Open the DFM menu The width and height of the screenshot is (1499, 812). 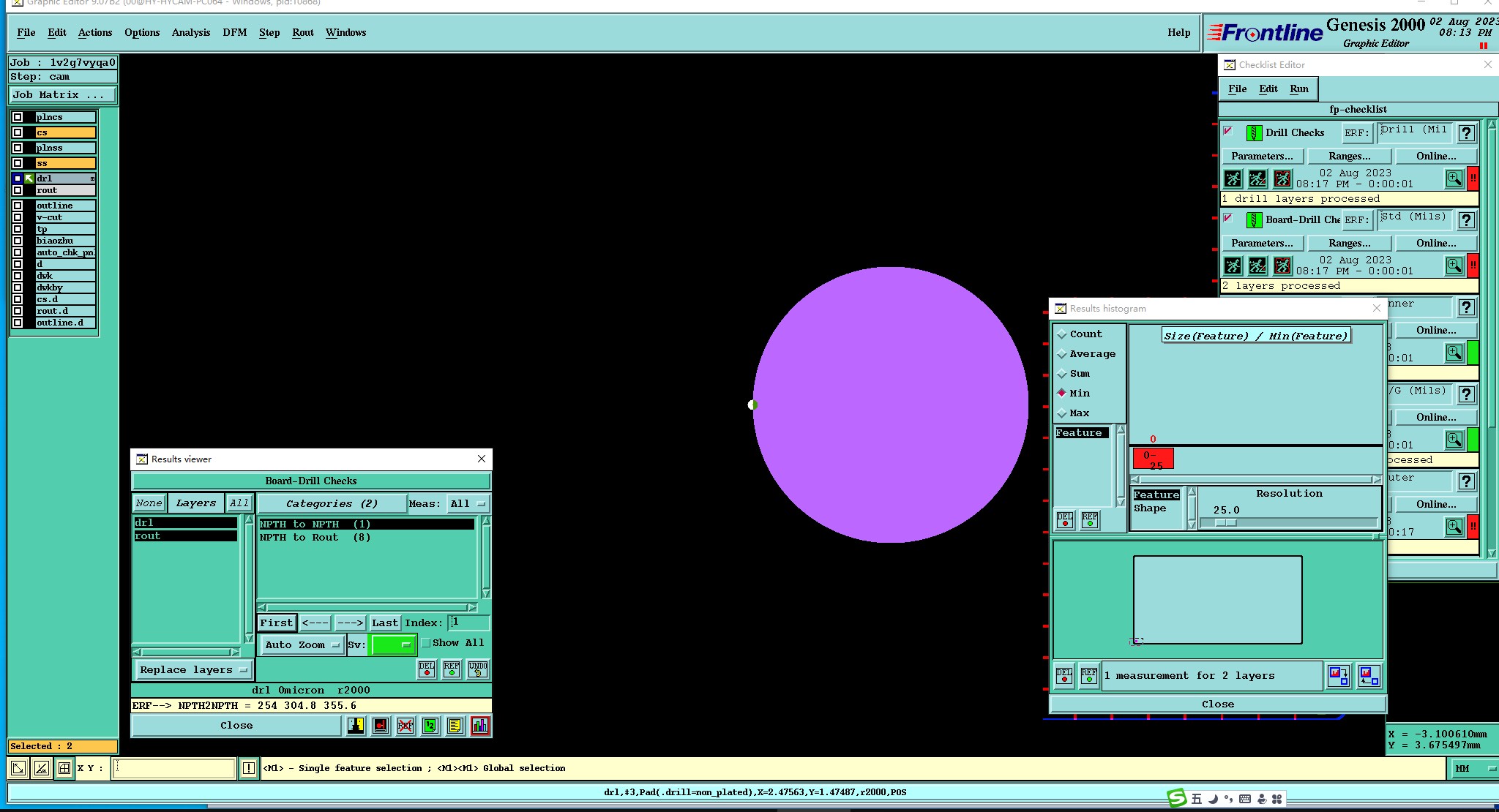coord(234,32)
